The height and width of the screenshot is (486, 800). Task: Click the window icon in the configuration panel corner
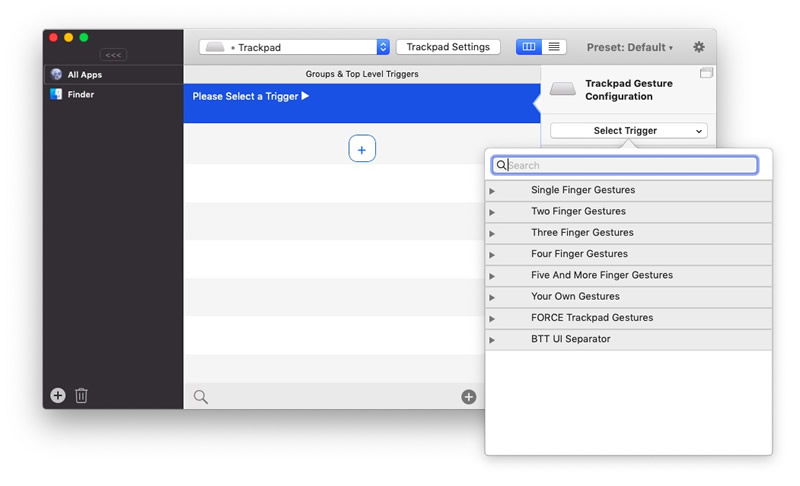tap(706, 73)
